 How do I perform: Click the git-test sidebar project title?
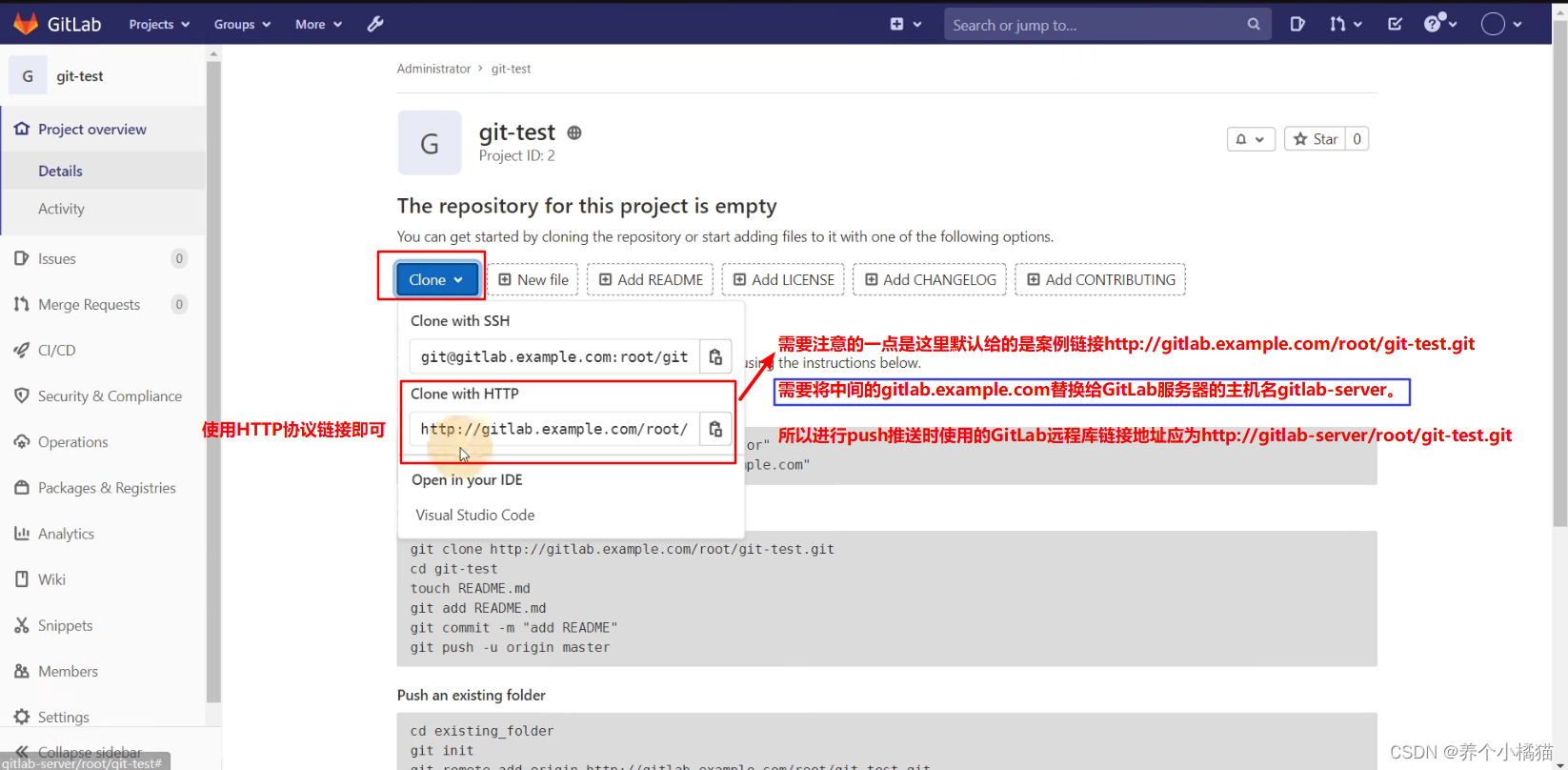click(x=80, y=76)
